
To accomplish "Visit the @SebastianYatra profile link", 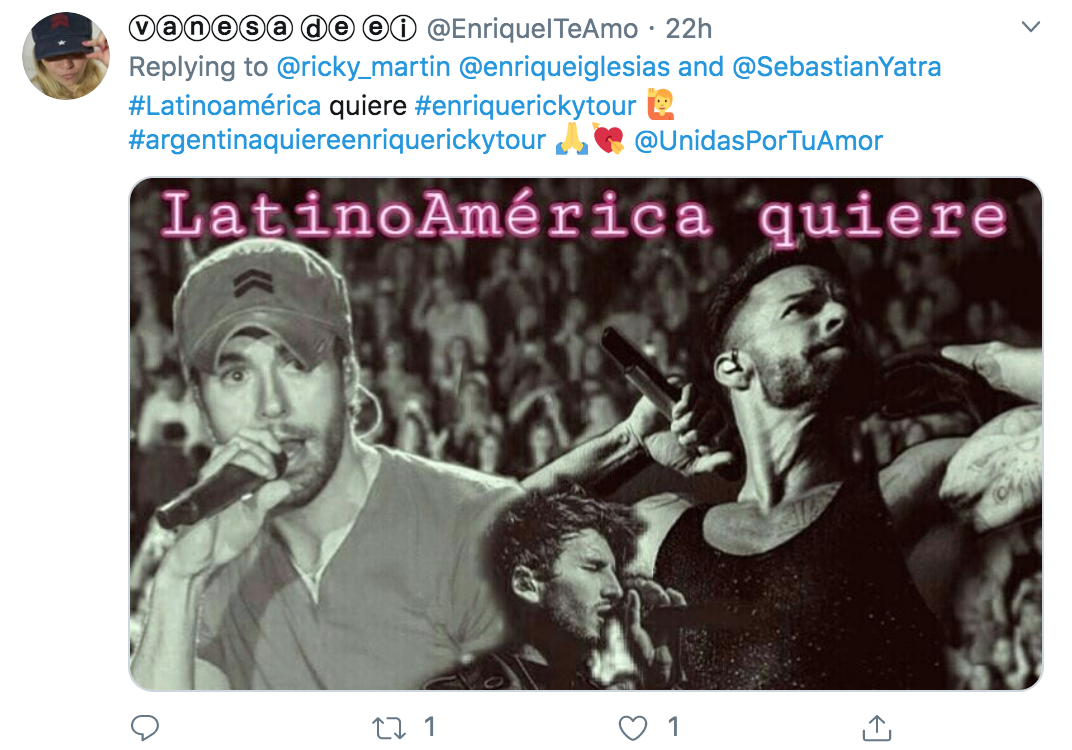I will (836, 67).
